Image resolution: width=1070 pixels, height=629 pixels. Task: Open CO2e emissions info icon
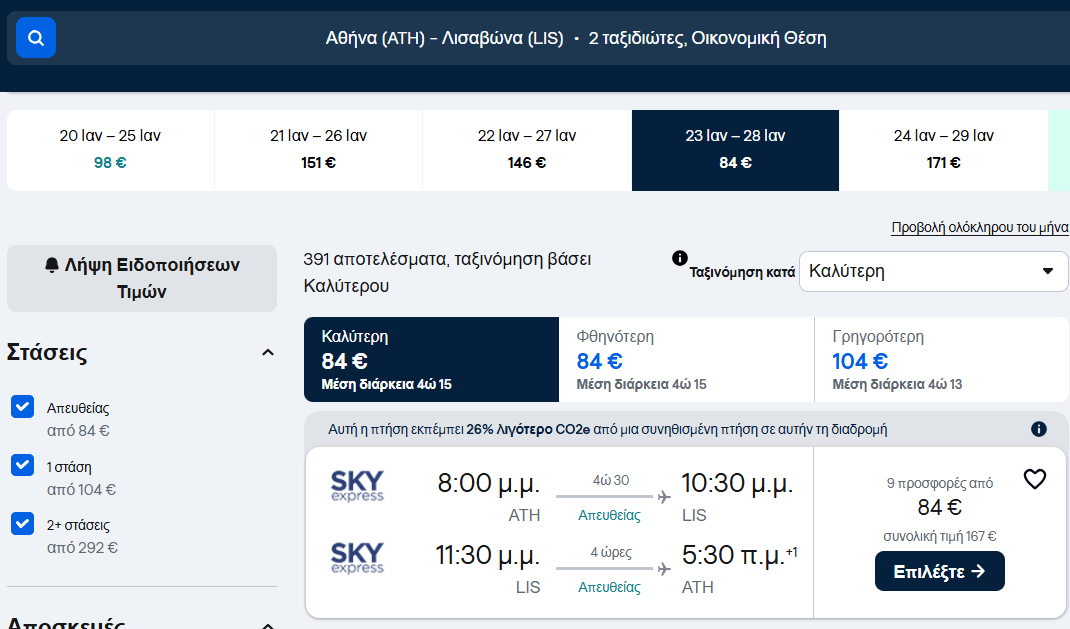pyautogui.click(x=1039, y=429)
